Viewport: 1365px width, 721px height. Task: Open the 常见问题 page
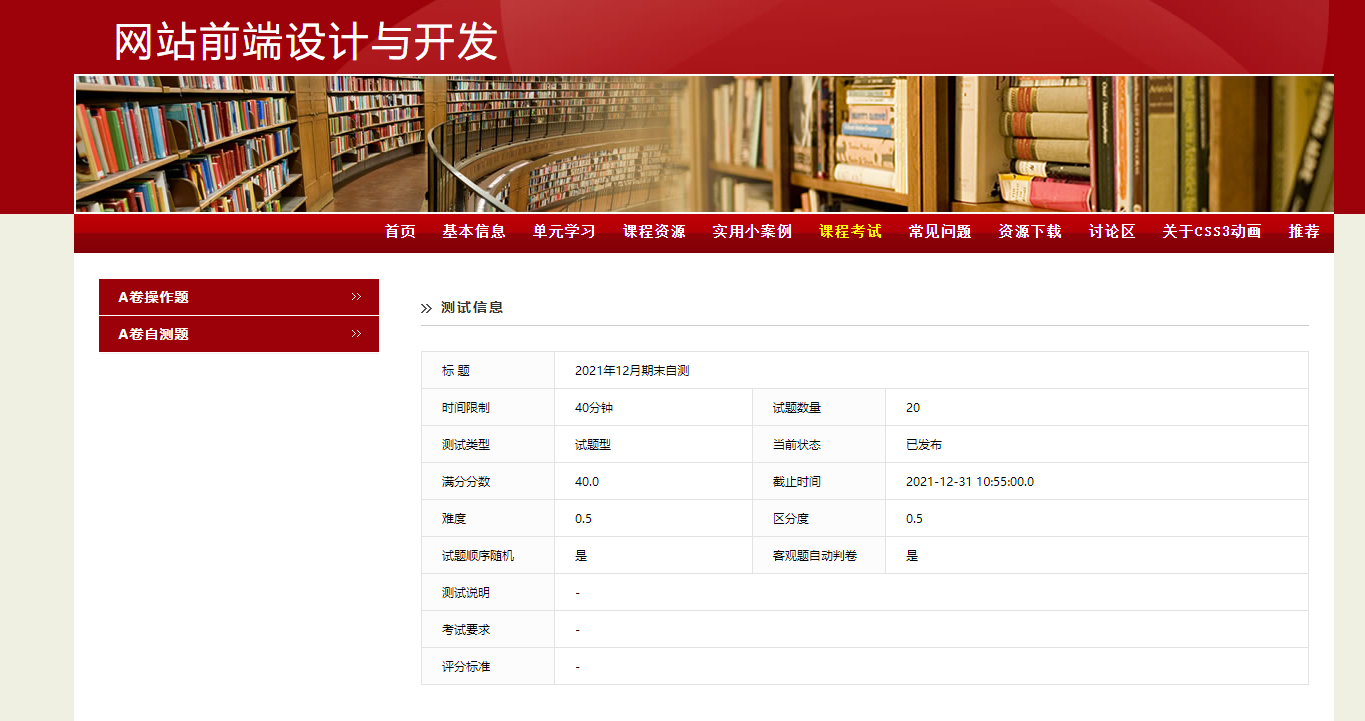point(940,232)
